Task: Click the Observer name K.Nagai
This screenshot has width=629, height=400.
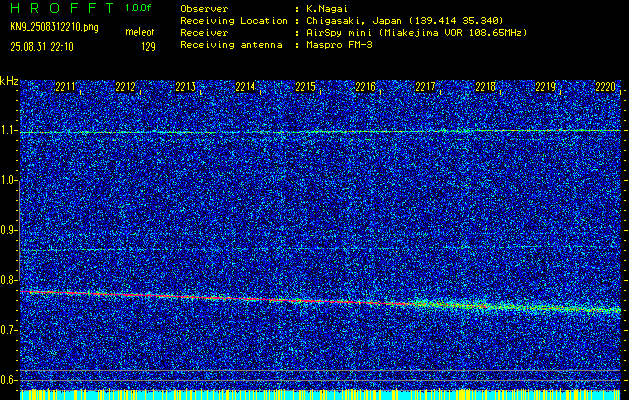Action: click(x=327, y=8)
